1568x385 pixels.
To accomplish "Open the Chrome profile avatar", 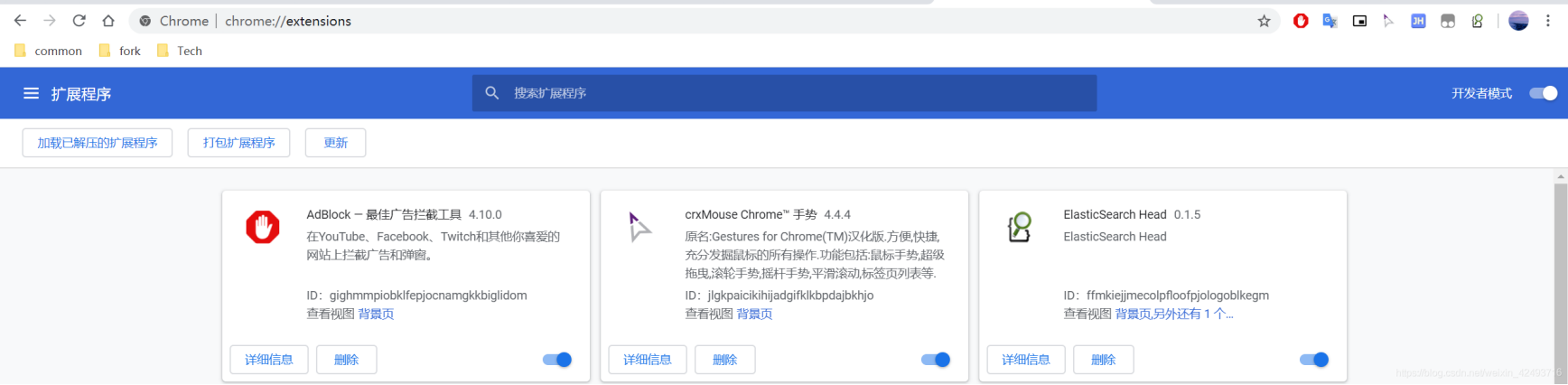I will coord(1518,21).
